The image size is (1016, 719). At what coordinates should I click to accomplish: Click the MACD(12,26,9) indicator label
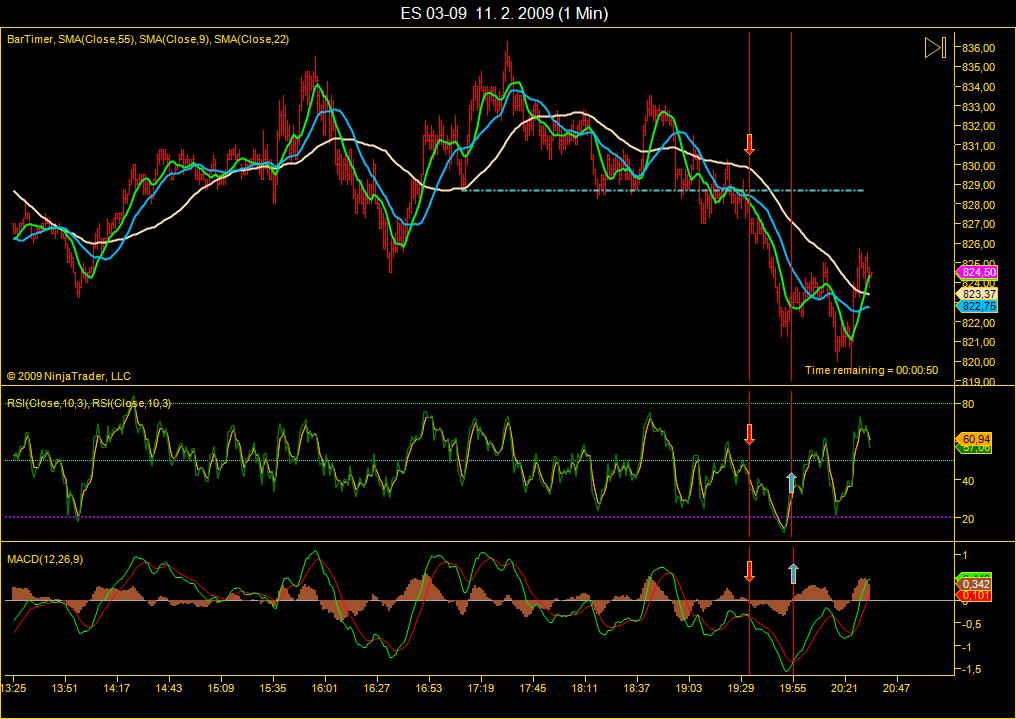pyautogui.click(x=45, y=559)
